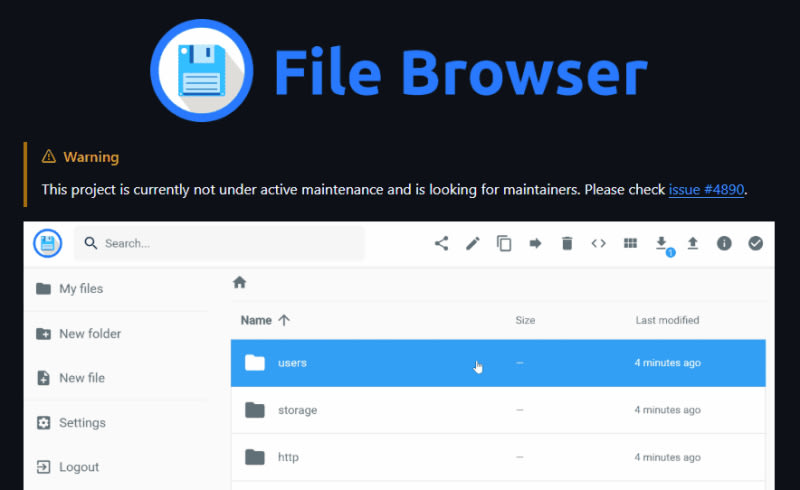Open My files in sidebar
This screenshot has width=800, height=490.
(80, 289)
